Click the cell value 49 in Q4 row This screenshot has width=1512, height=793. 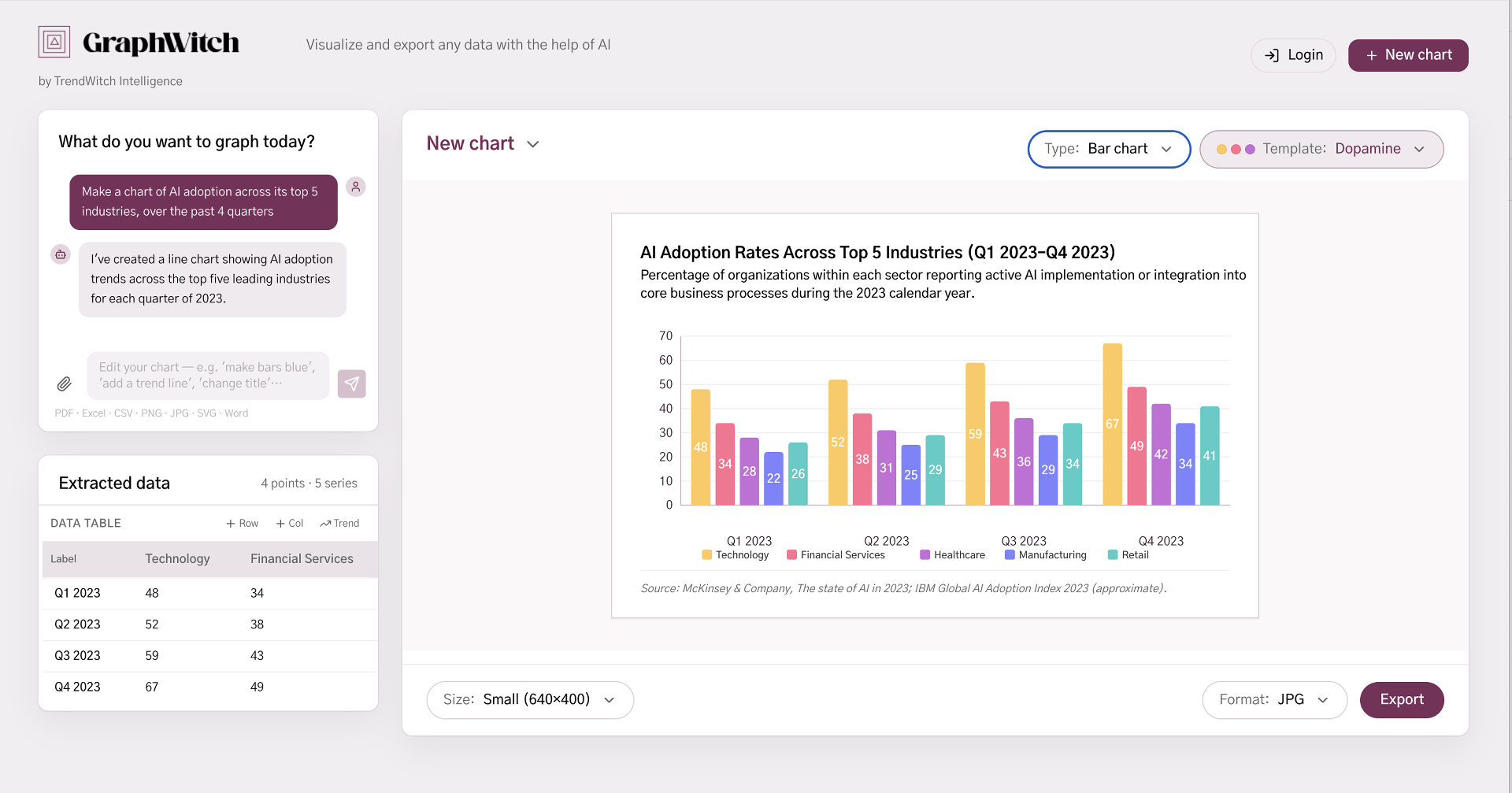257,687
